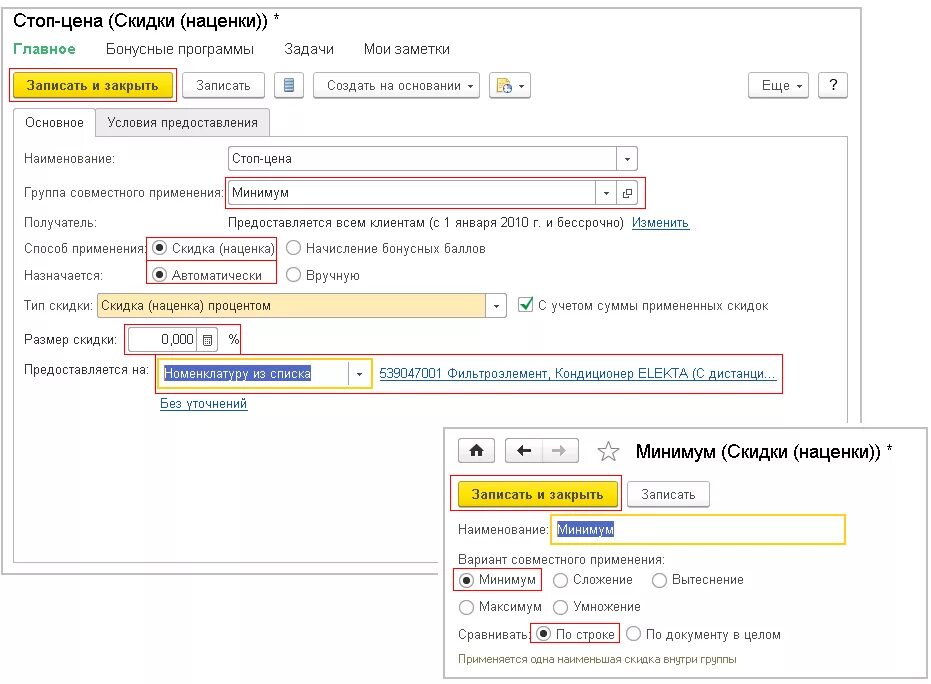Screen dimensions: 931x684
Task: Open Мои заметки section
Action: [407, 49]
